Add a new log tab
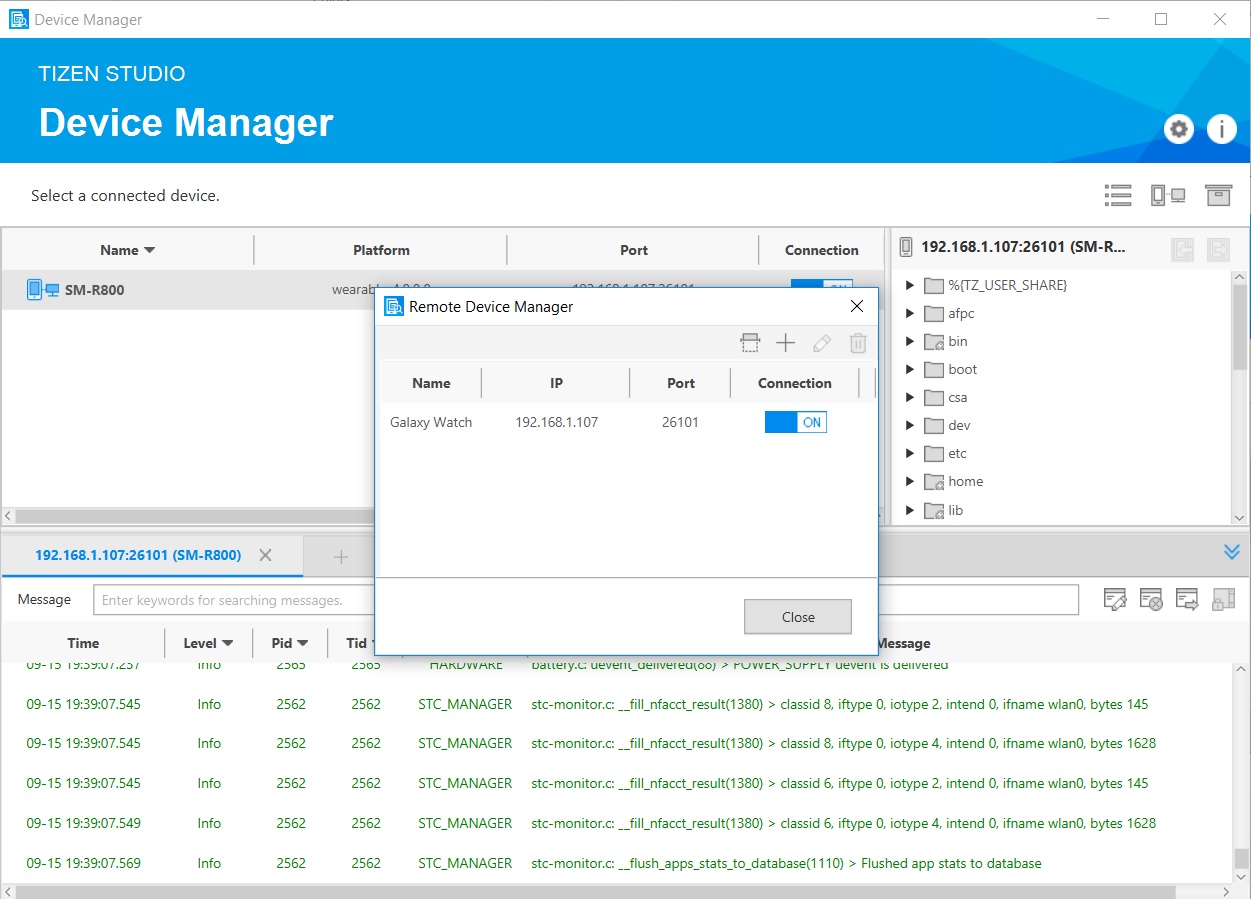This screenshot has height=899, width=1251. 340,556
